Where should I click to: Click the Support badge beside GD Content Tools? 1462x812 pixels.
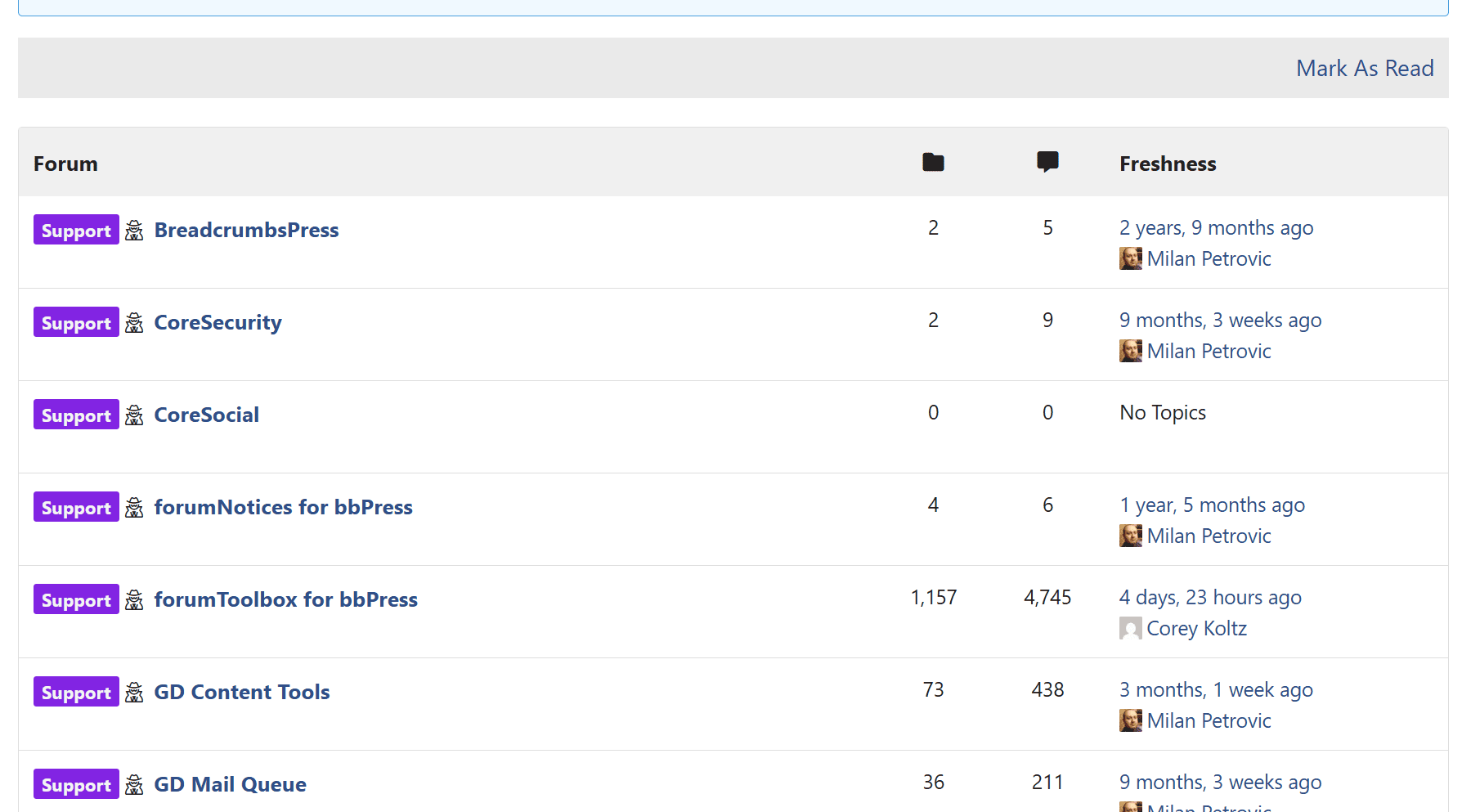coord(76,692)
